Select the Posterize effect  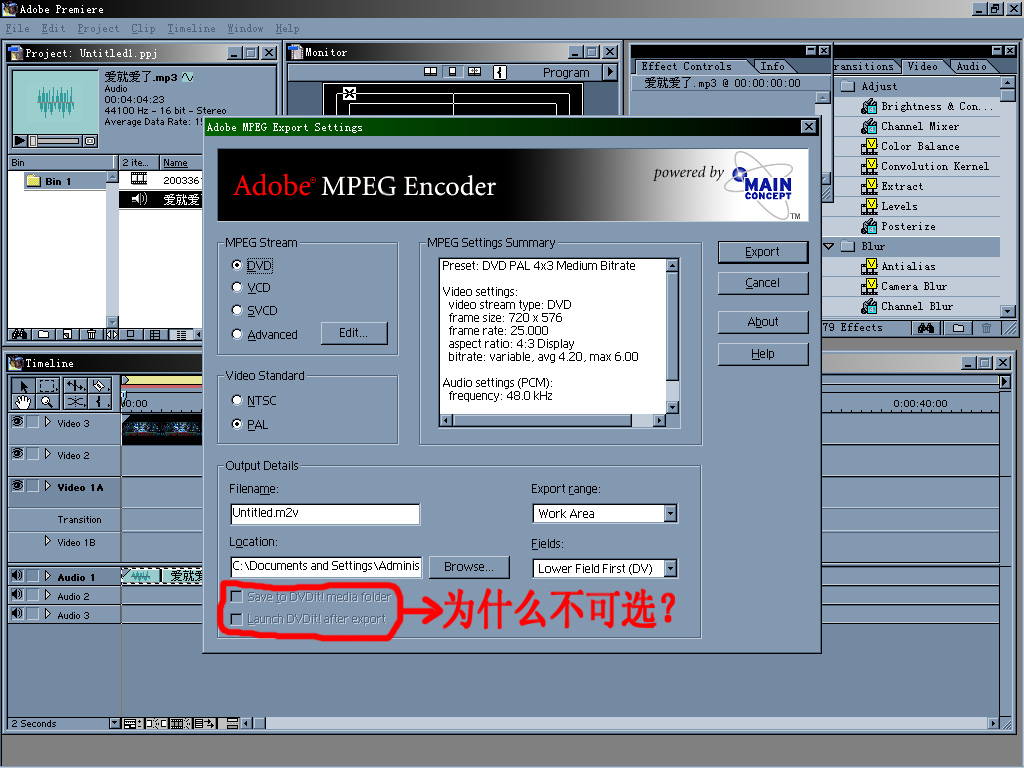(908, 227)
